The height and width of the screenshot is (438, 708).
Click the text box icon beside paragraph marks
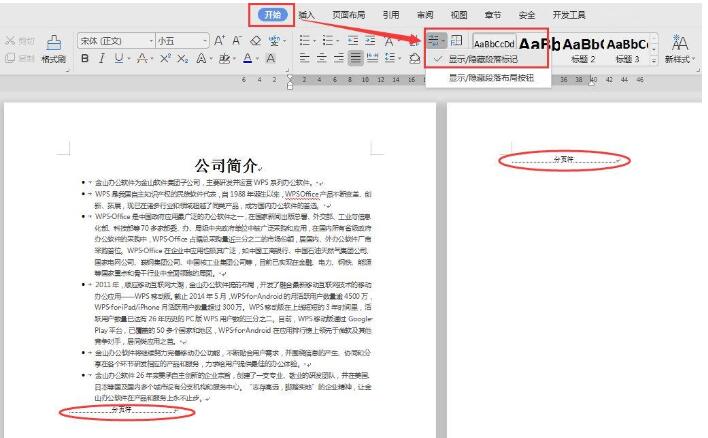point(456,41)
